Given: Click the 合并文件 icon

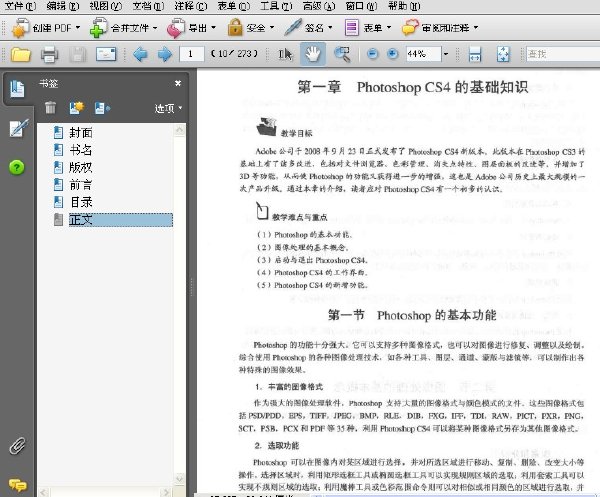Looking at the screenshot, I should tap(98, 28).
